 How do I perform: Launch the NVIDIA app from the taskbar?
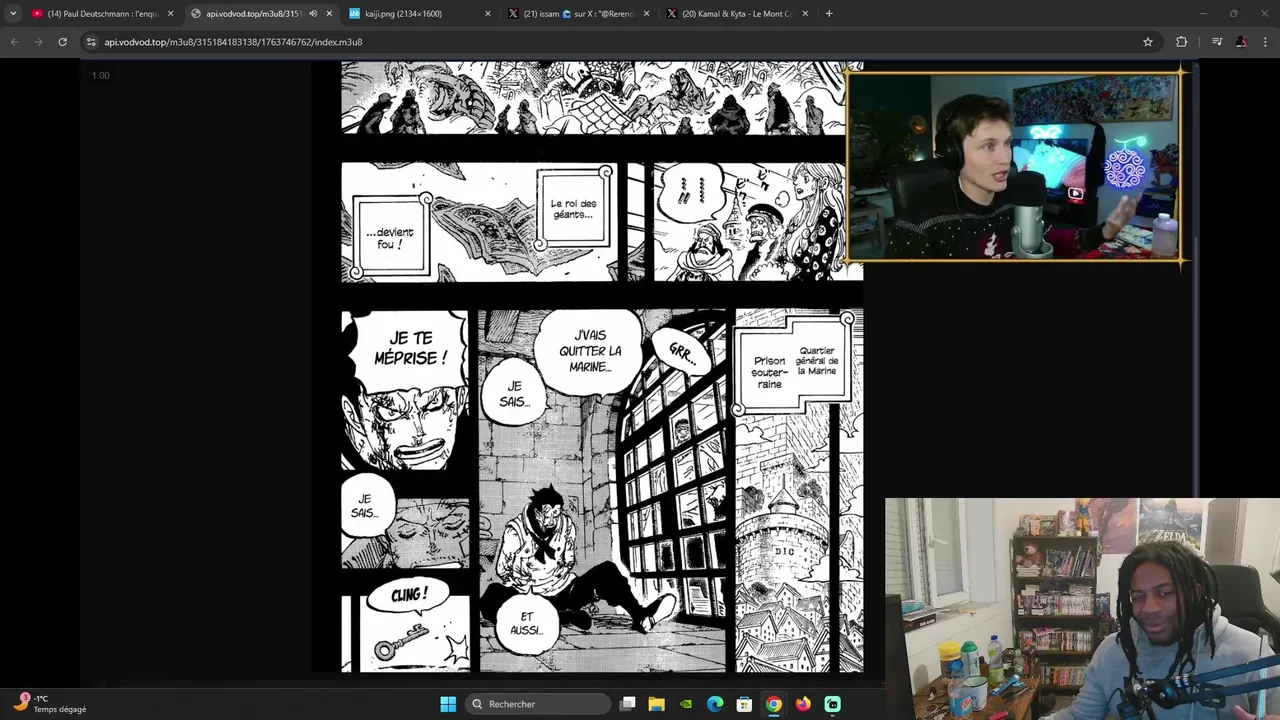[x=686, y=704]
